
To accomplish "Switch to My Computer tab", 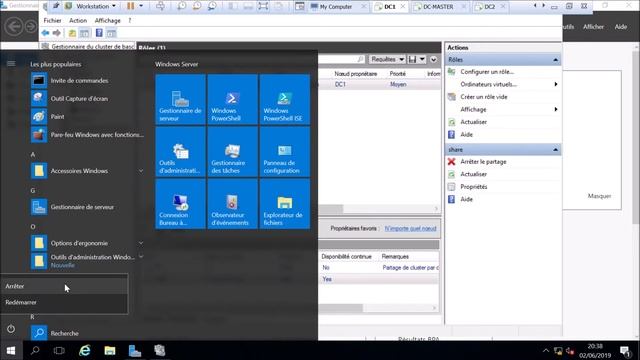I will pos(336,7).
